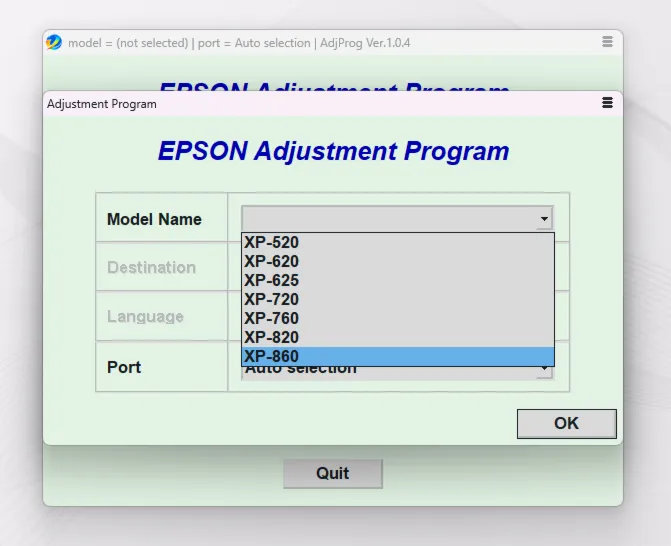
Task: Click the disabled Destination label
Action: (151, 267)
